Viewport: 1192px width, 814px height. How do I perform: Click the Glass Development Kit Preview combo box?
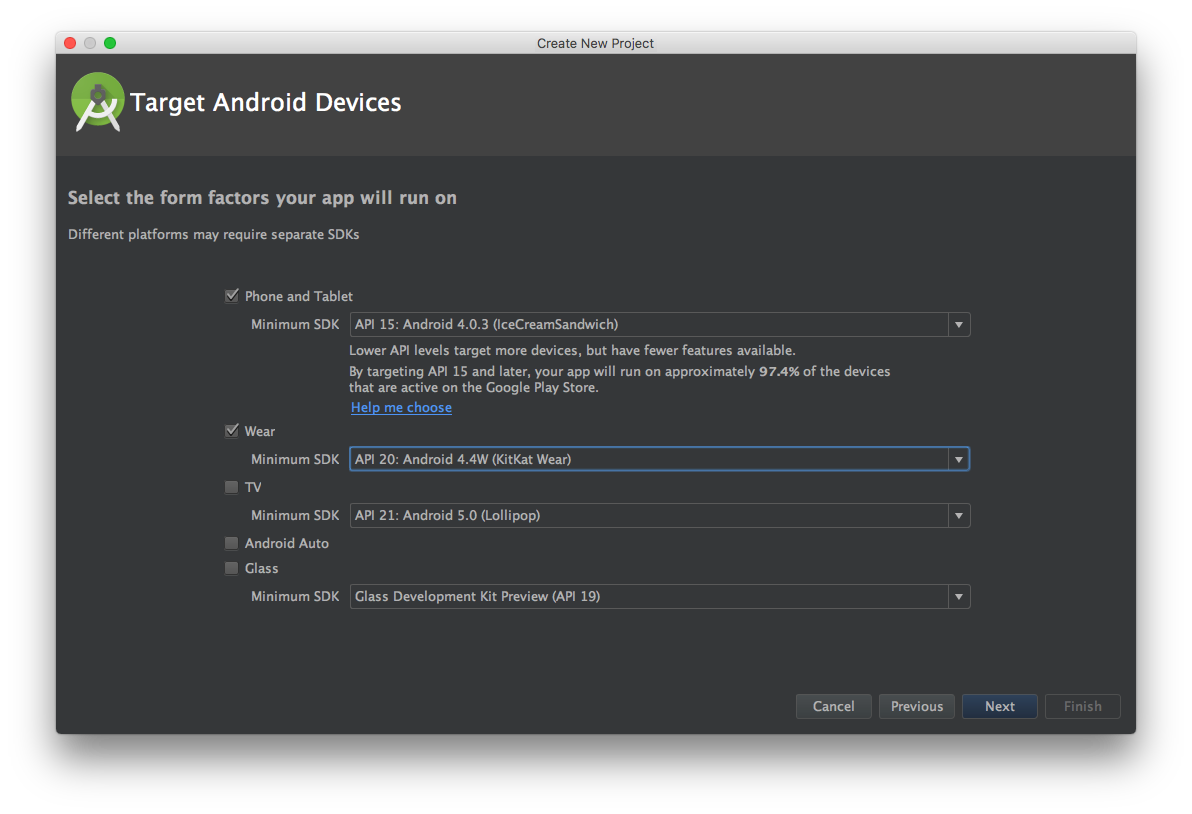[x=659, y=597]
